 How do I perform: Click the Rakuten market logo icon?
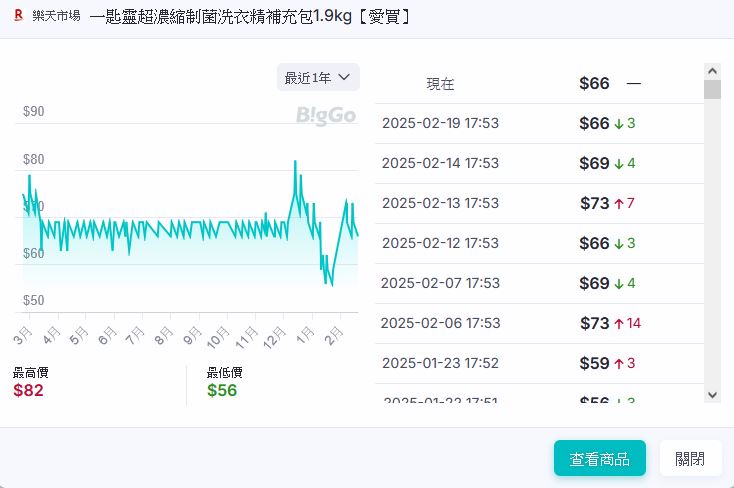pos(18,17)
